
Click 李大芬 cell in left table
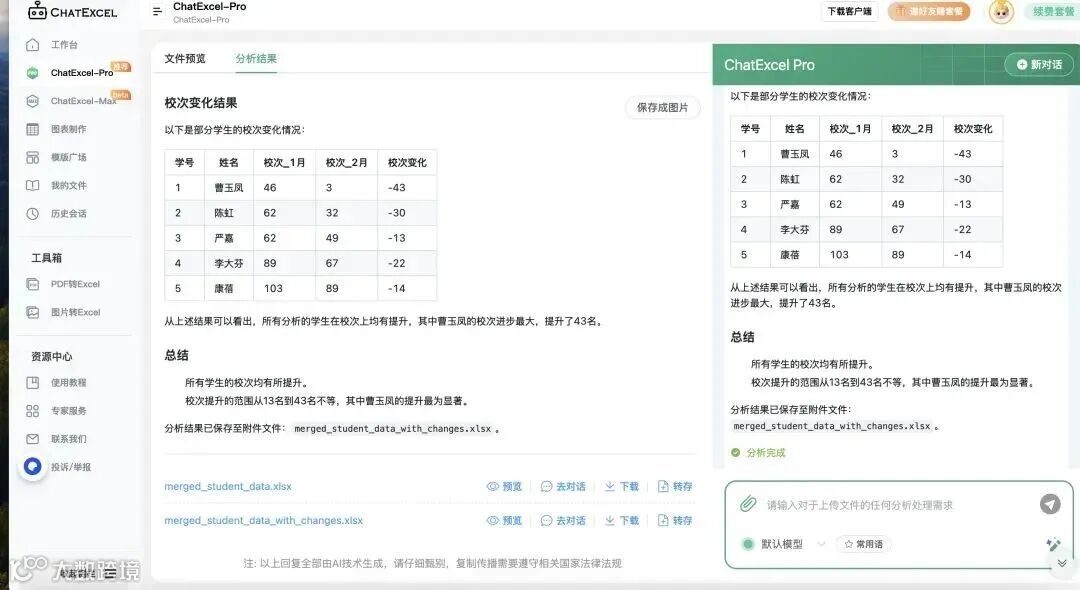pos(229,263)
